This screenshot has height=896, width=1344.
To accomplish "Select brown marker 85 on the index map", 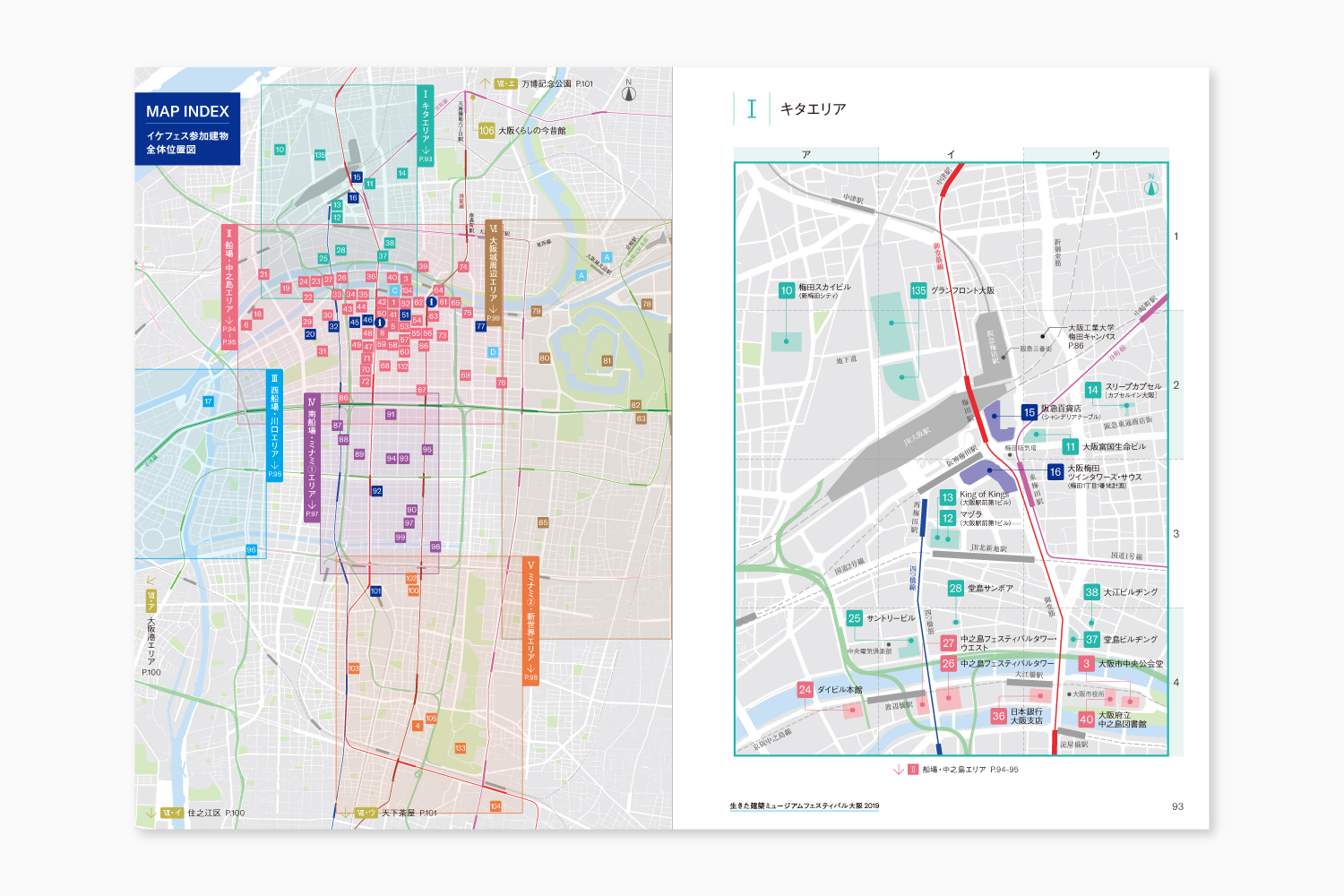I will (x=543, y=522).
